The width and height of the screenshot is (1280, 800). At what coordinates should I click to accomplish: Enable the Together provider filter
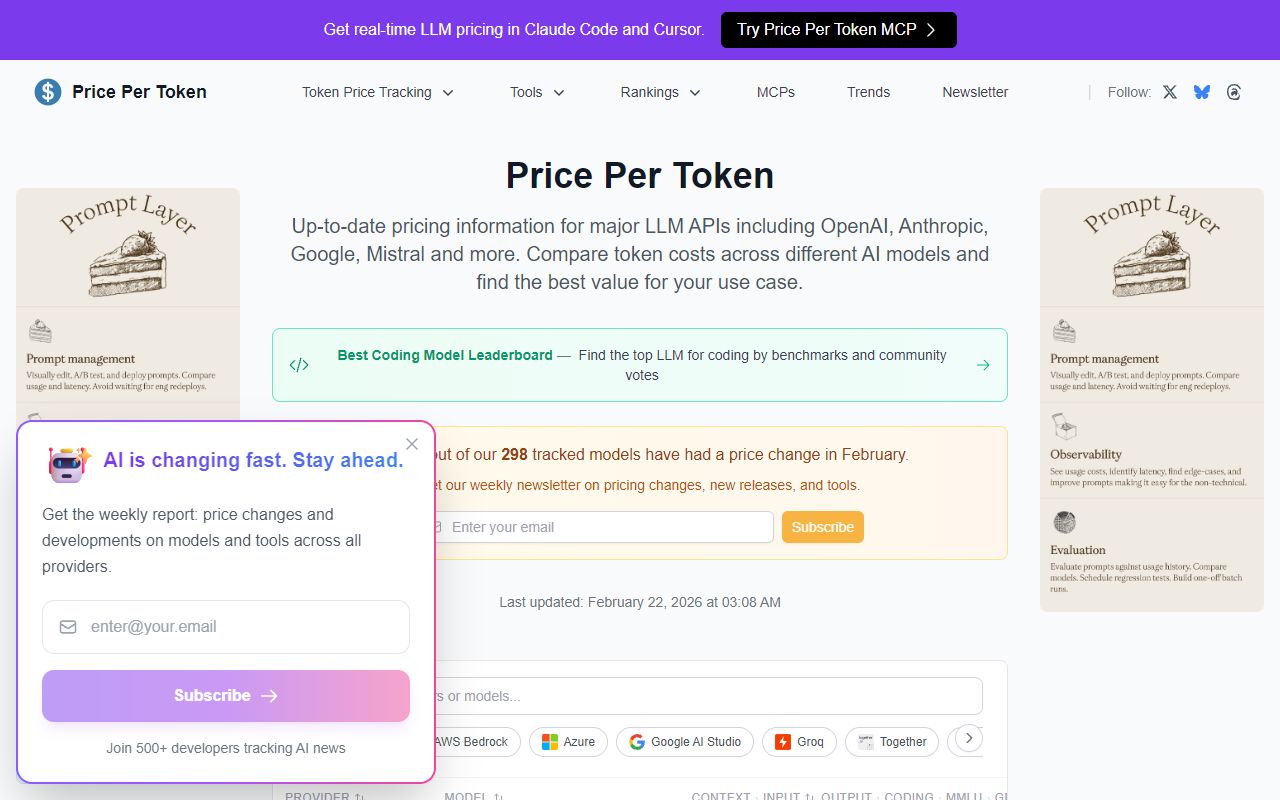891,742
